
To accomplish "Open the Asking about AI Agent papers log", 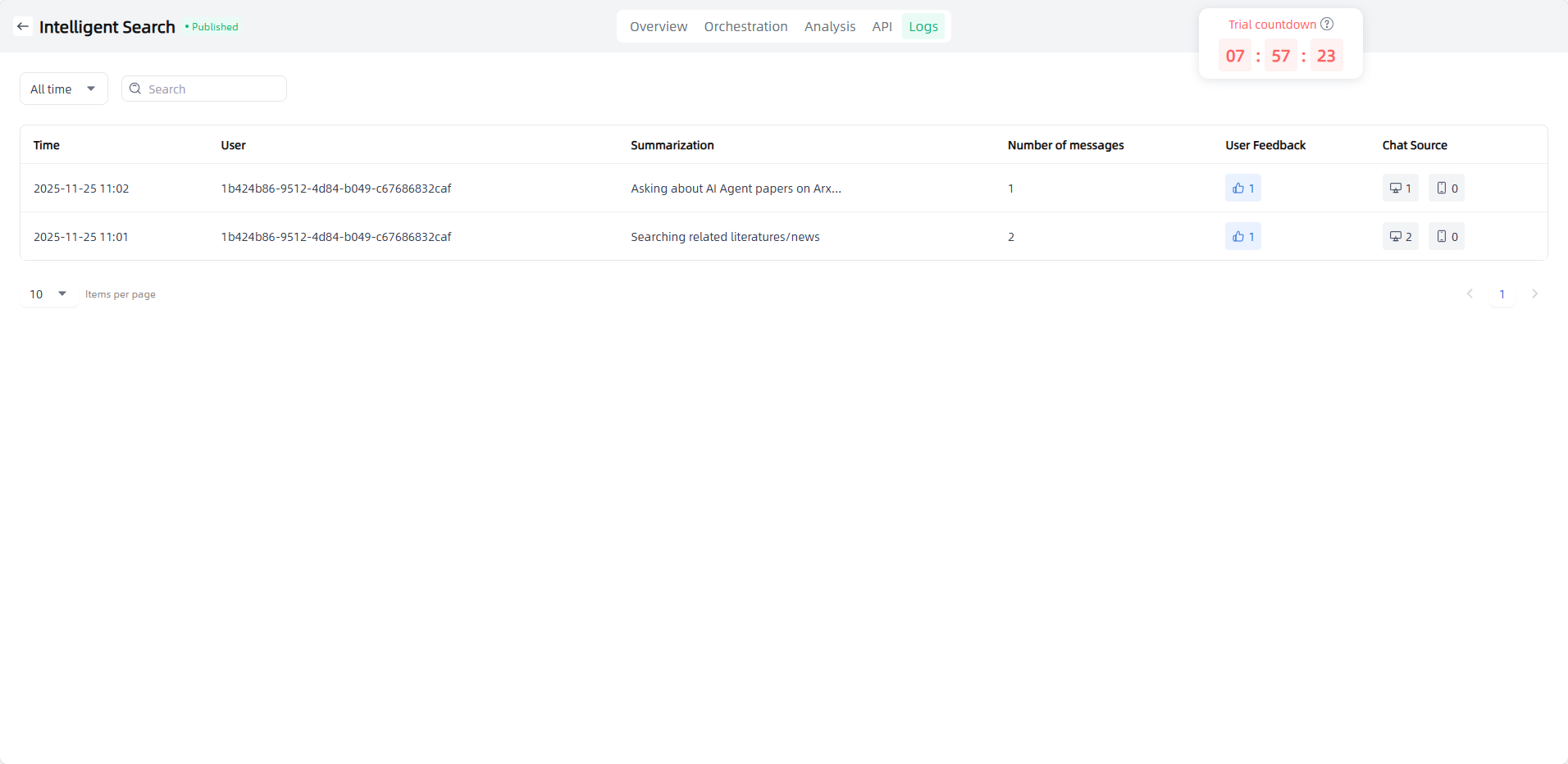I will pos(736,189).
